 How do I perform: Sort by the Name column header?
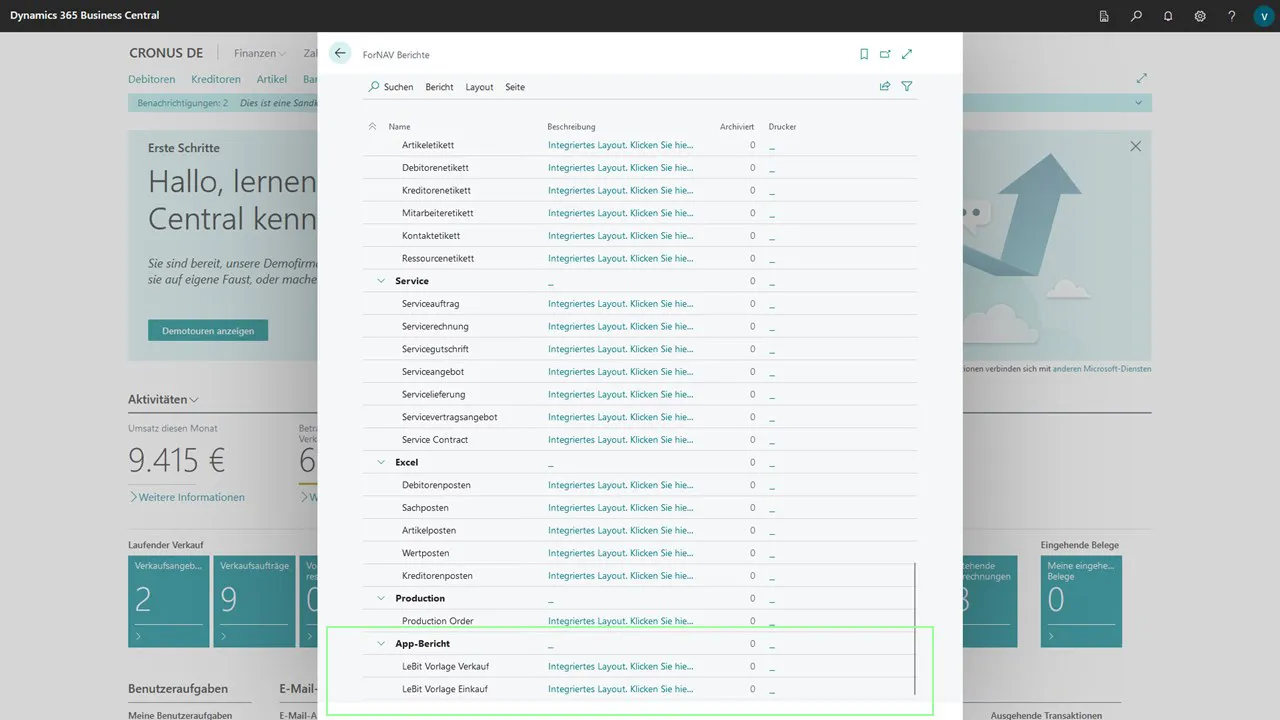pyautogui.click(x=399, y=127)
